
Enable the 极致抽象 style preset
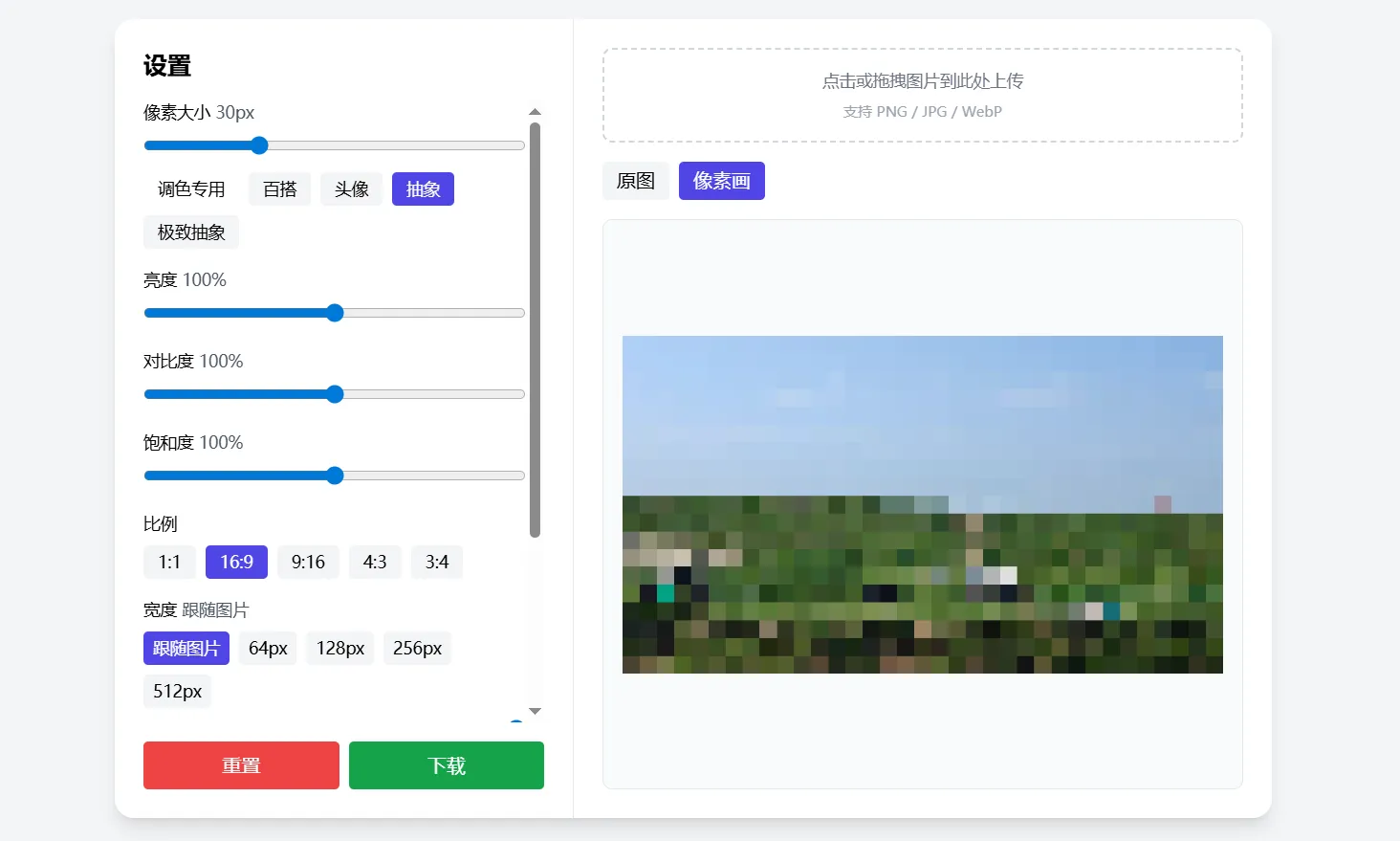pos(190,232)
